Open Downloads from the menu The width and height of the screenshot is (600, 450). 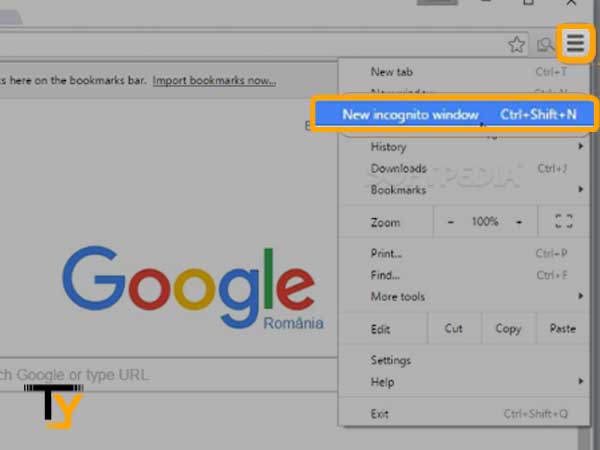(464, 168)
